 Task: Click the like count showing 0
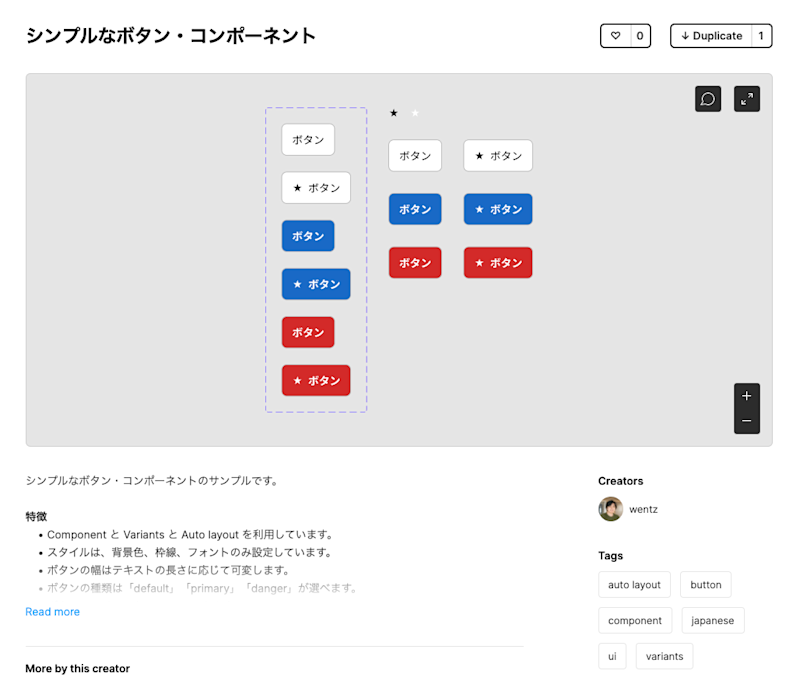pos(640,36)
